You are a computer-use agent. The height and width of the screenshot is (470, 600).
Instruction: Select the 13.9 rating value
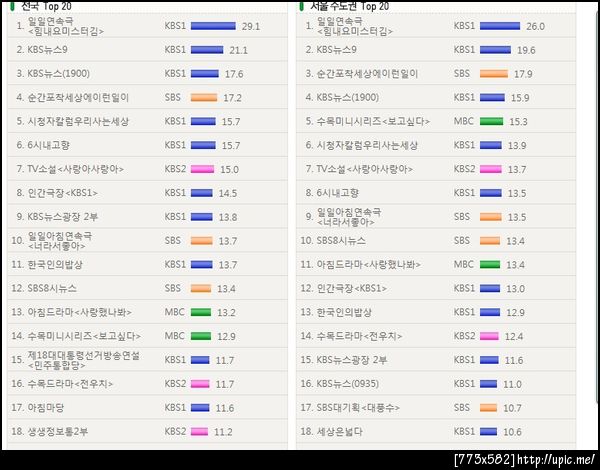point(517,145)
